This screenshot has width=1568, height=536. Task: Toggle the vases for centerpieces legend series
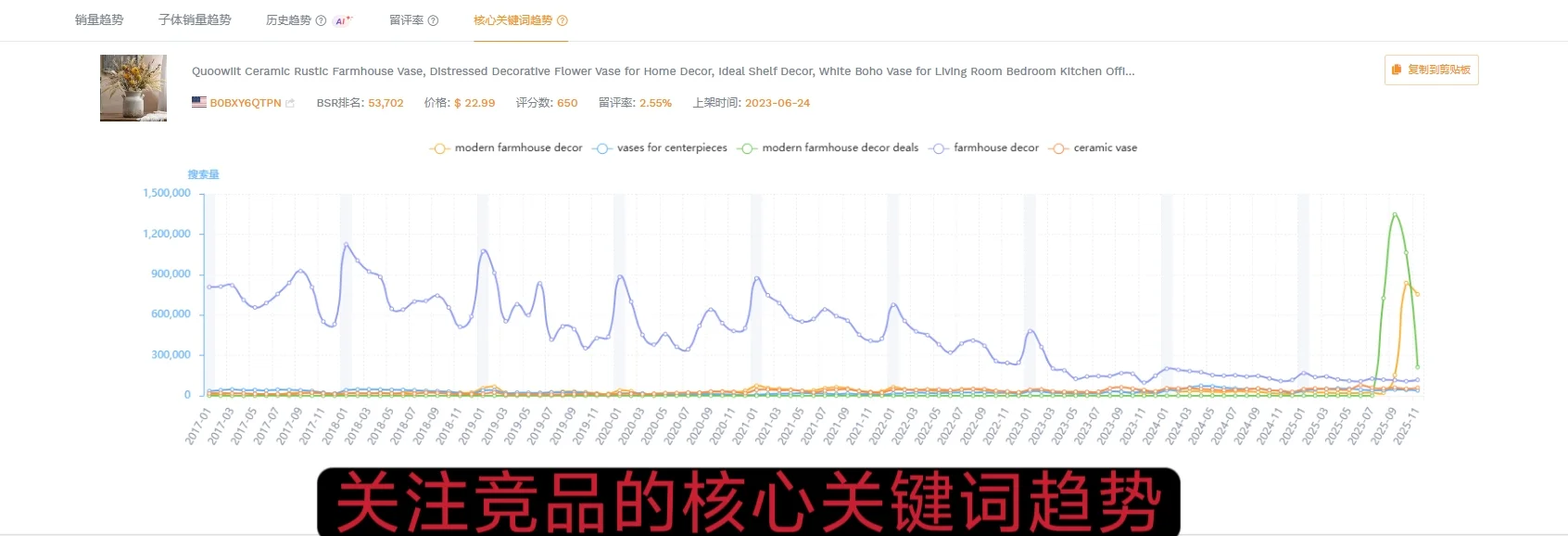661,148
